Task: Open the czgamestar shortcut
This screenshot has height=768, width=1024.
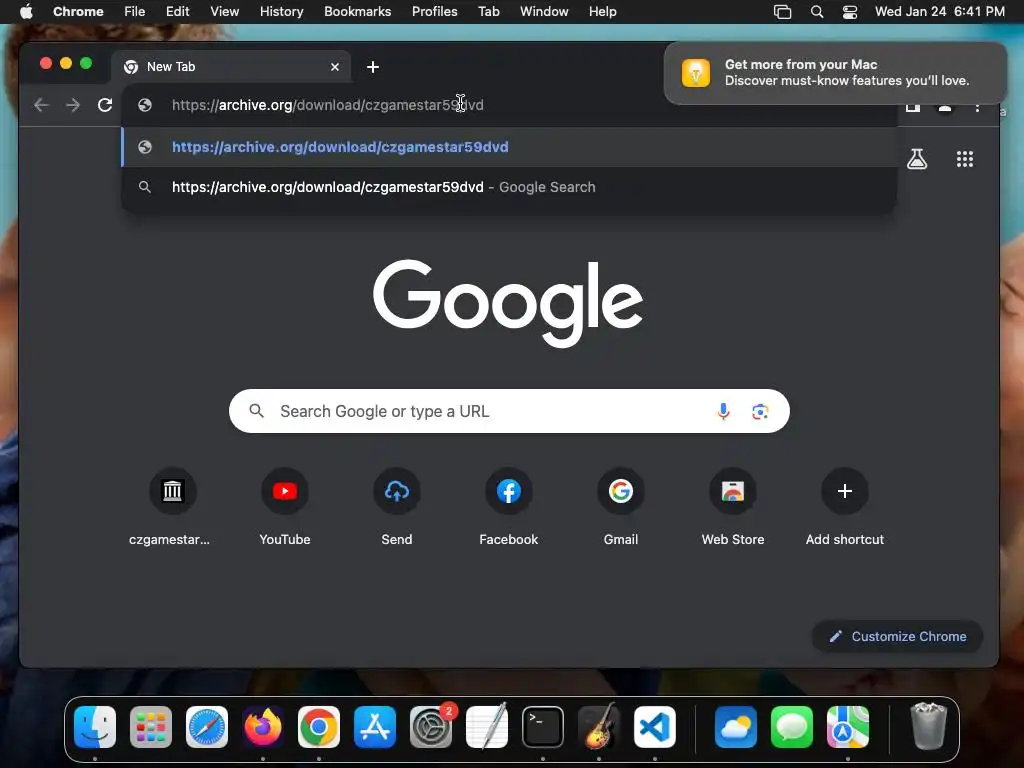Action: pyautogui.click(x=172, y=508)
